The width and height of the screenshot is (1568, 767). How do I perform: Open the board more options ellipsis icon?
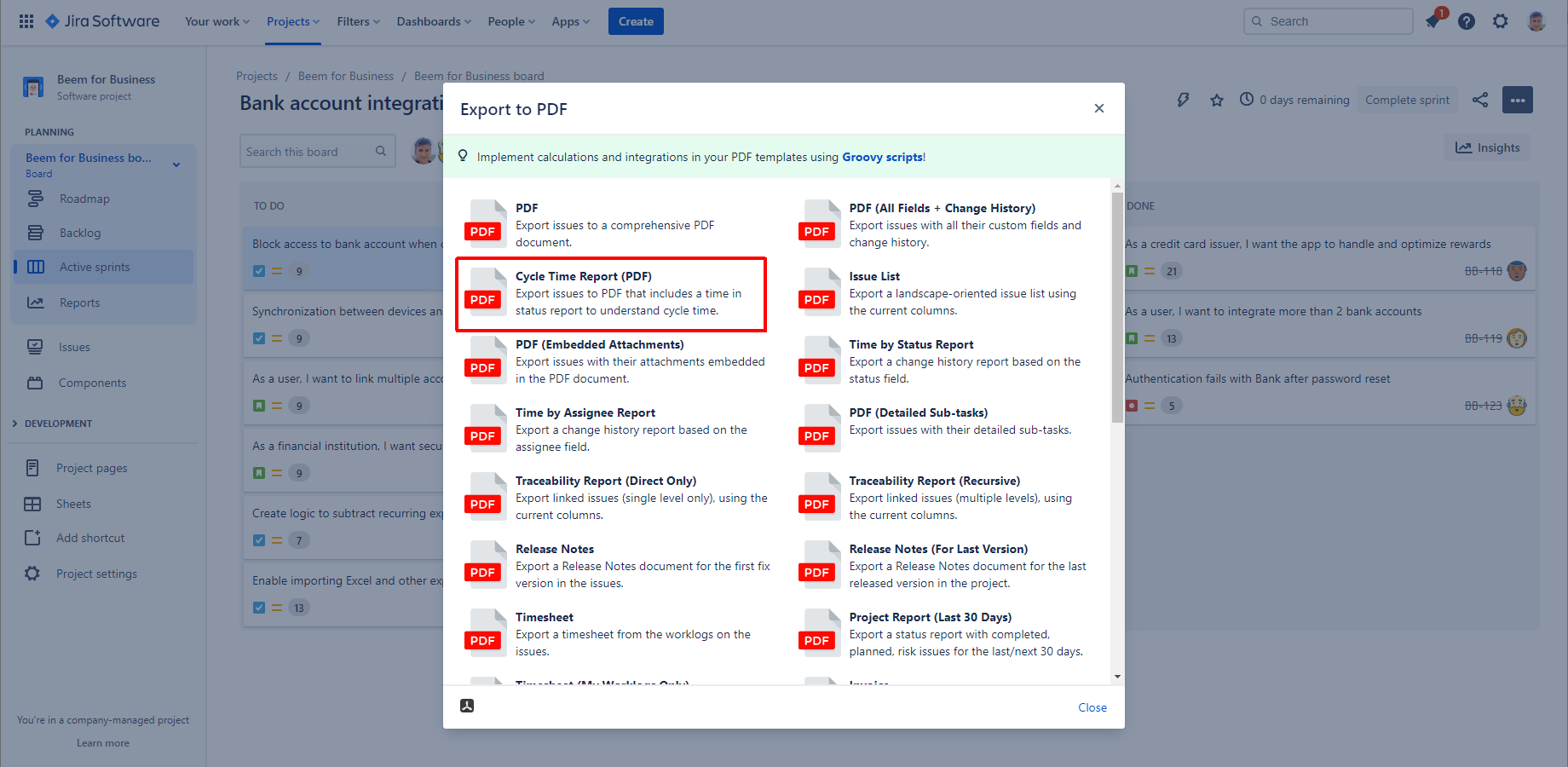tap(1518, 100)
